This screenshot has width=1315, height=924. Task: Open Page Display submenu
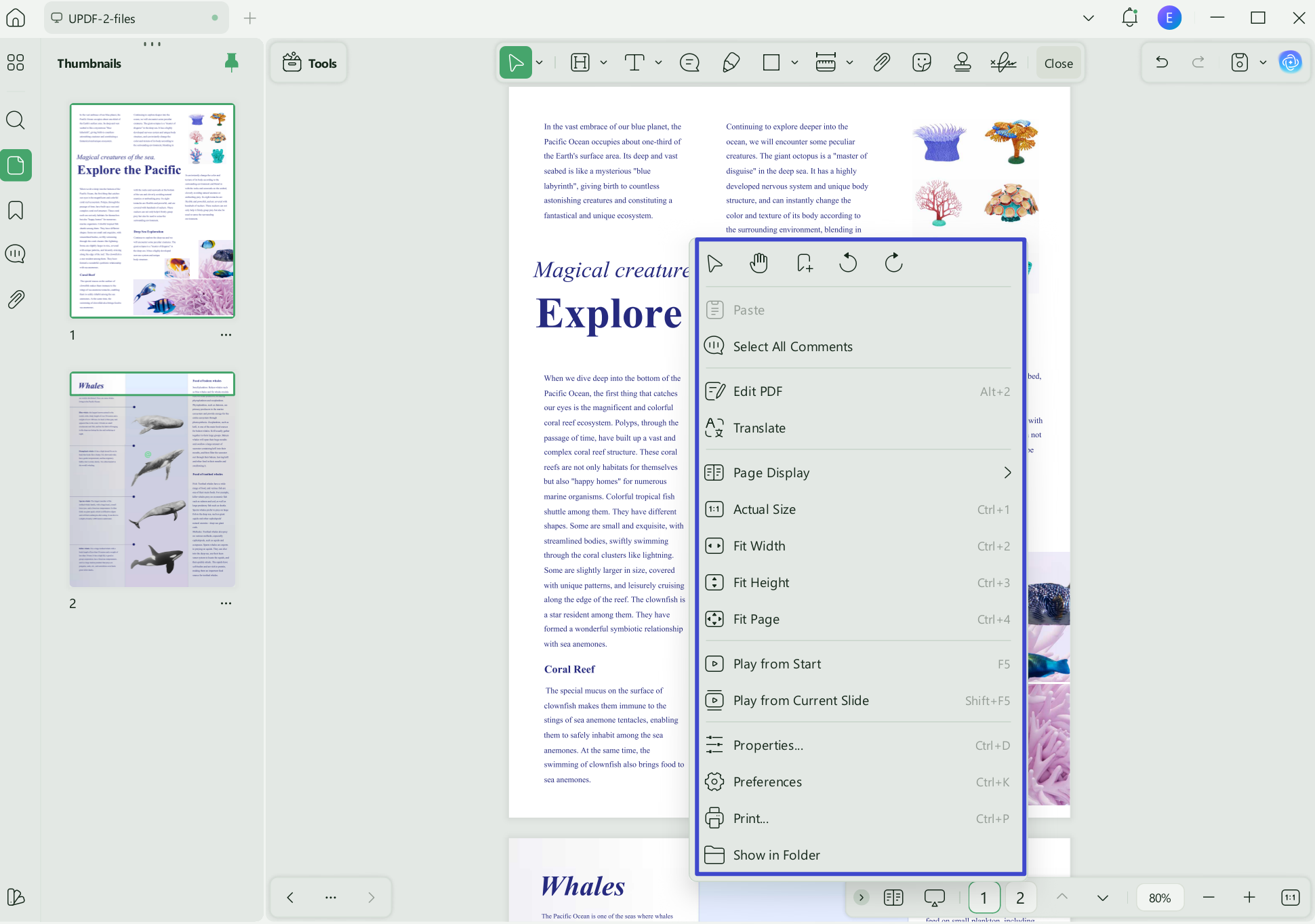click(x=858, y=473)
